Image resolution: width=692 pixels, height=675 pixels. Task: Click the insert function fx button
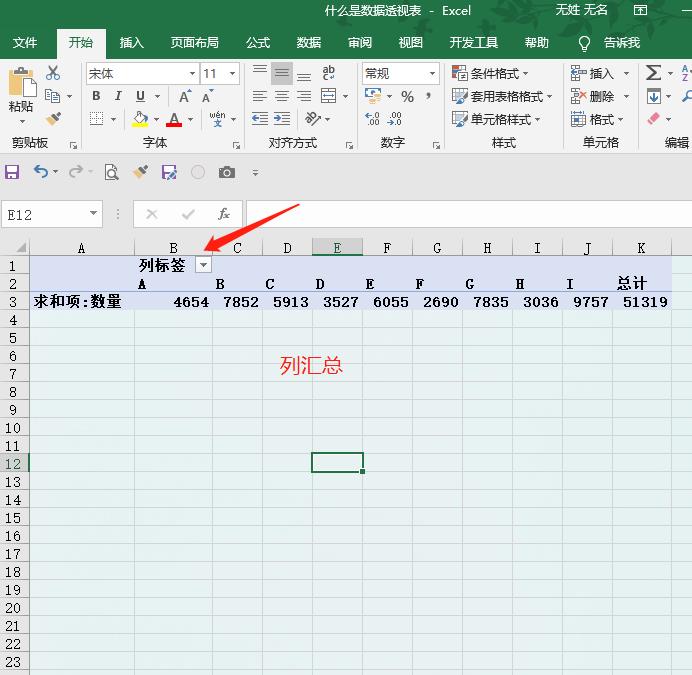224,215
